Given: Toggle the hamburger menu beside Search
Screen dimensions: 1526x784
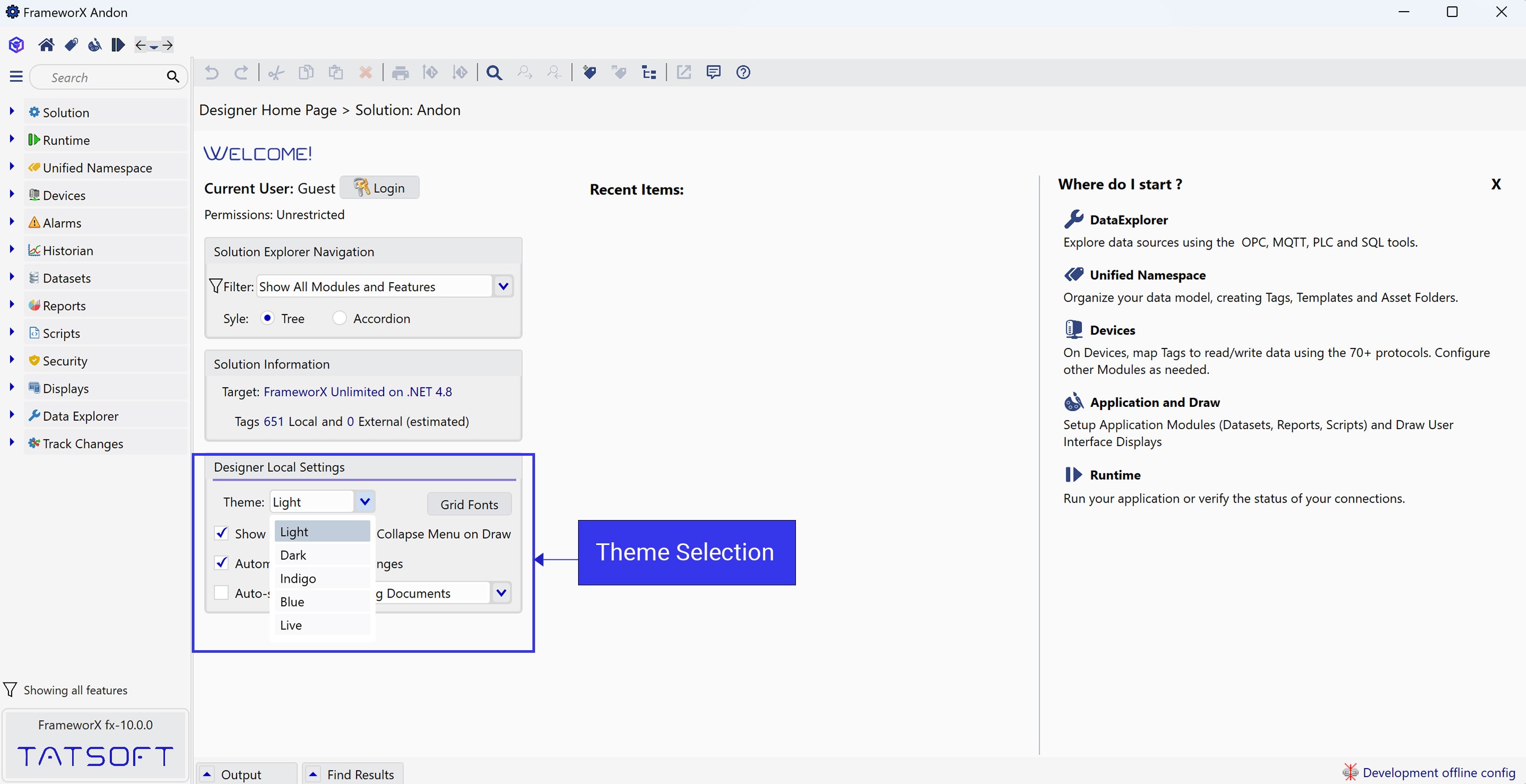Looking at the screenshot, I should click(16, 76).
